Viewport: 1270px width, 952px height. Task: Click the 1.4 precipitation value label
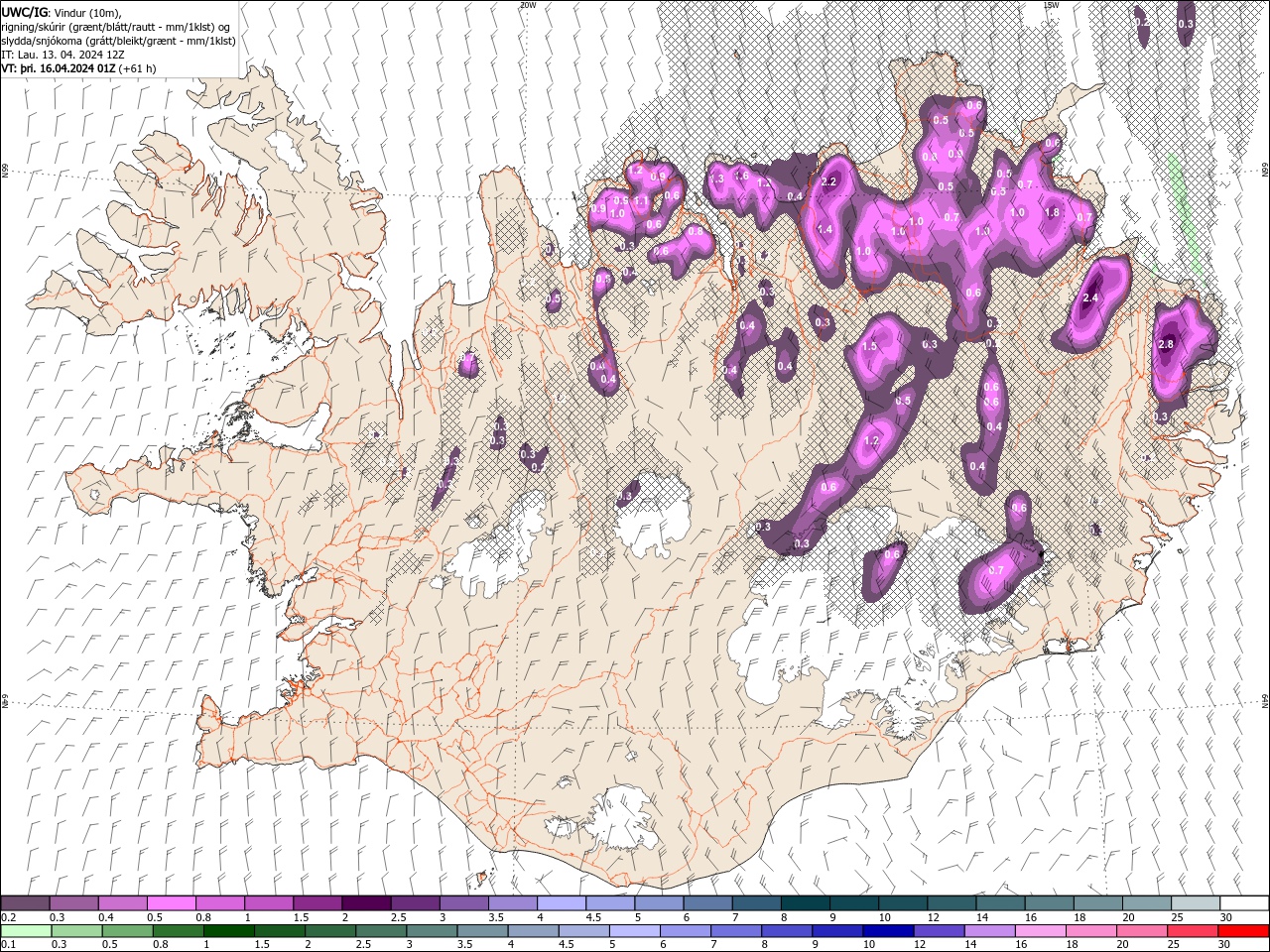pyautogui.click(x=825, y=229)
